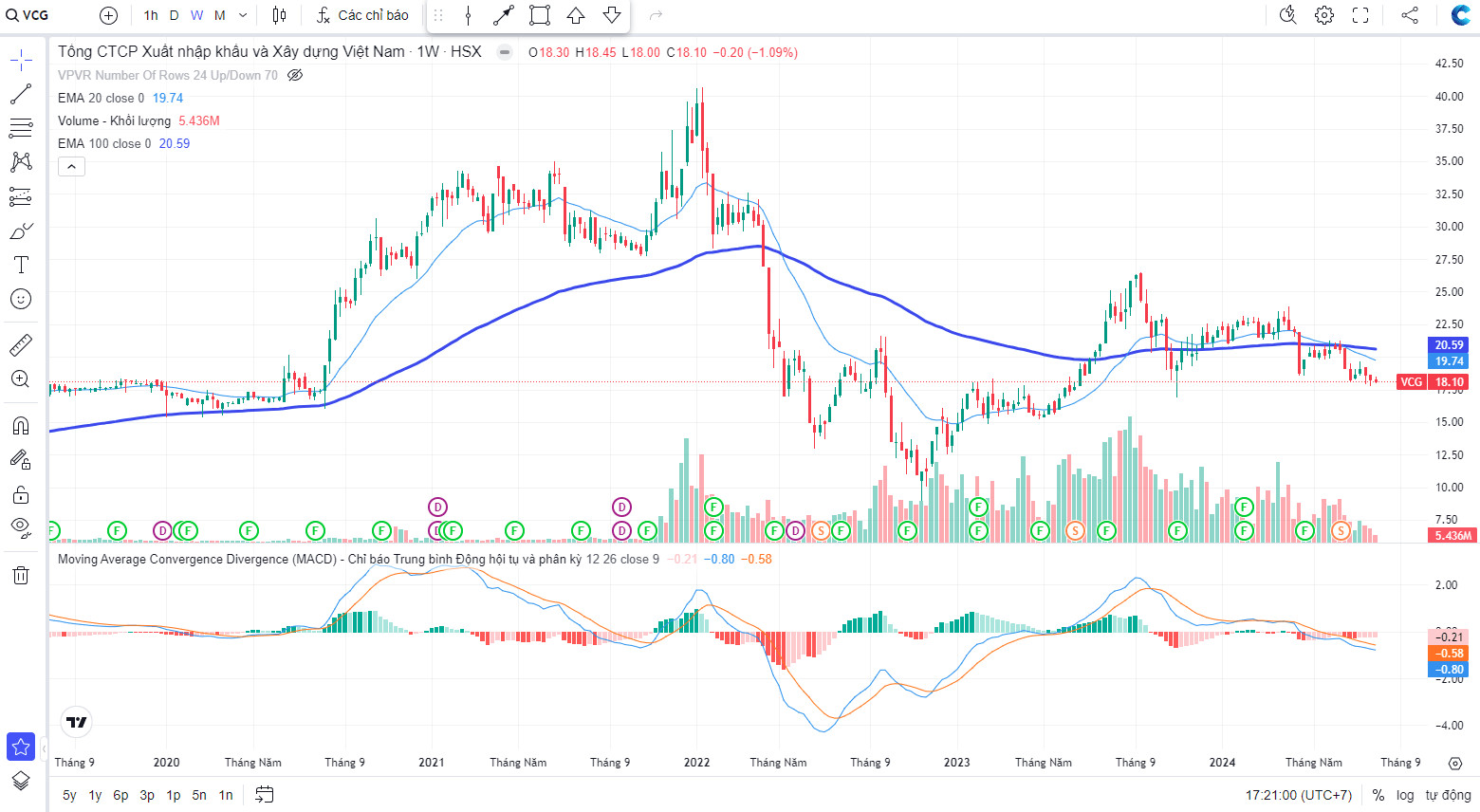Toggle VPVR indicator visibility
The width and height of the screenshot is (1480, 812).
point(295,75)
